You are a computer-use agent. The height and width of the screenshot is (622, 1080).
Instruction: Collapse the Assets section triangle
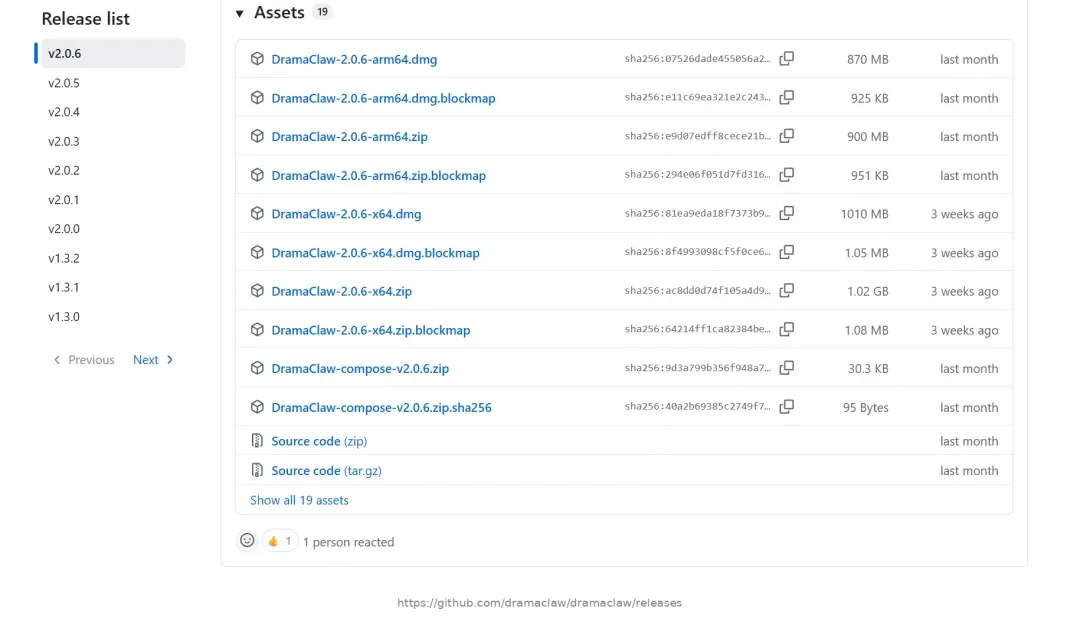[240, 13]
